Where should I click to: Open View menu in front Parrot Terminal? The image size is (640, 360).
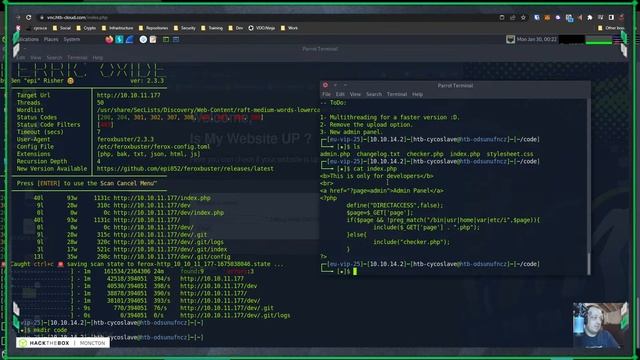pyautogui.click(x=355, y=94)
